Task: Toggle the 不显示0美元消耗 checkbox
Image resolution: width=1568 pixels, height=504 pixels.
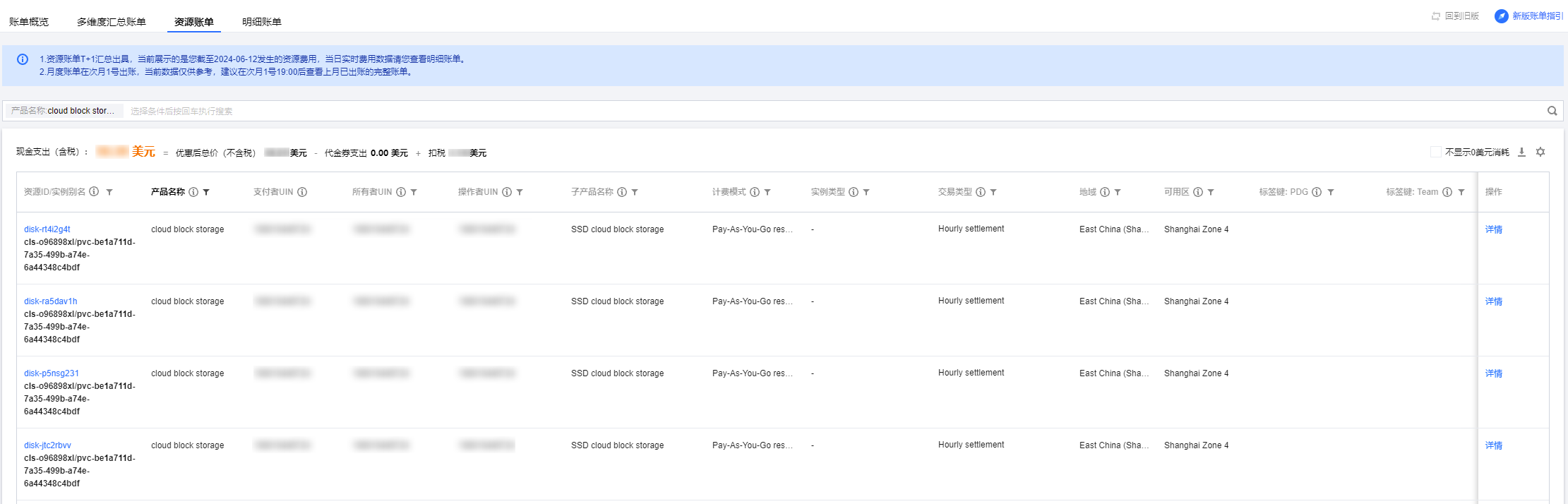Action: [x=1435, y=152]
